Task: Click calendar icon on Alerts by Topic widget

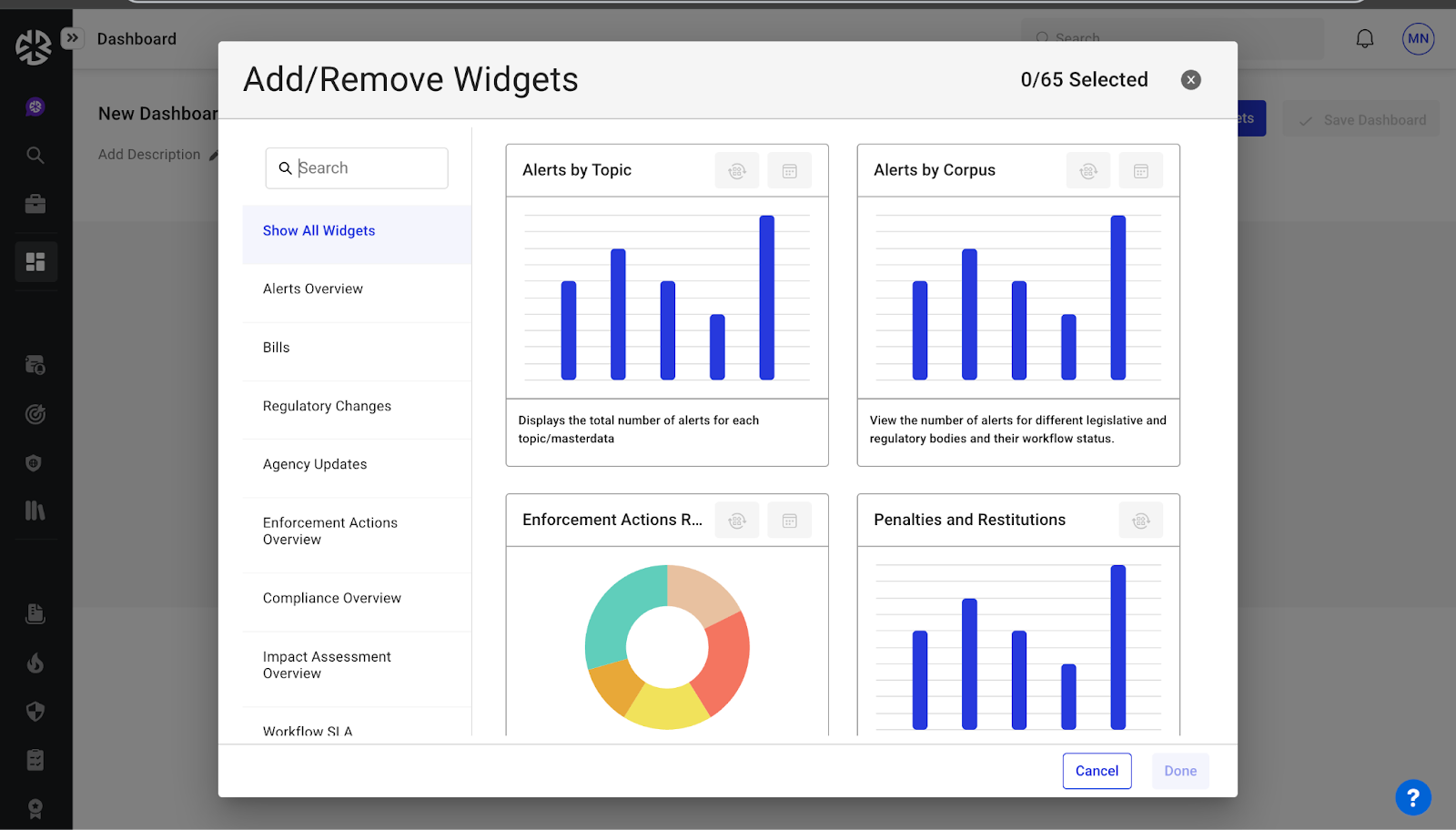Action: point(789,171)
